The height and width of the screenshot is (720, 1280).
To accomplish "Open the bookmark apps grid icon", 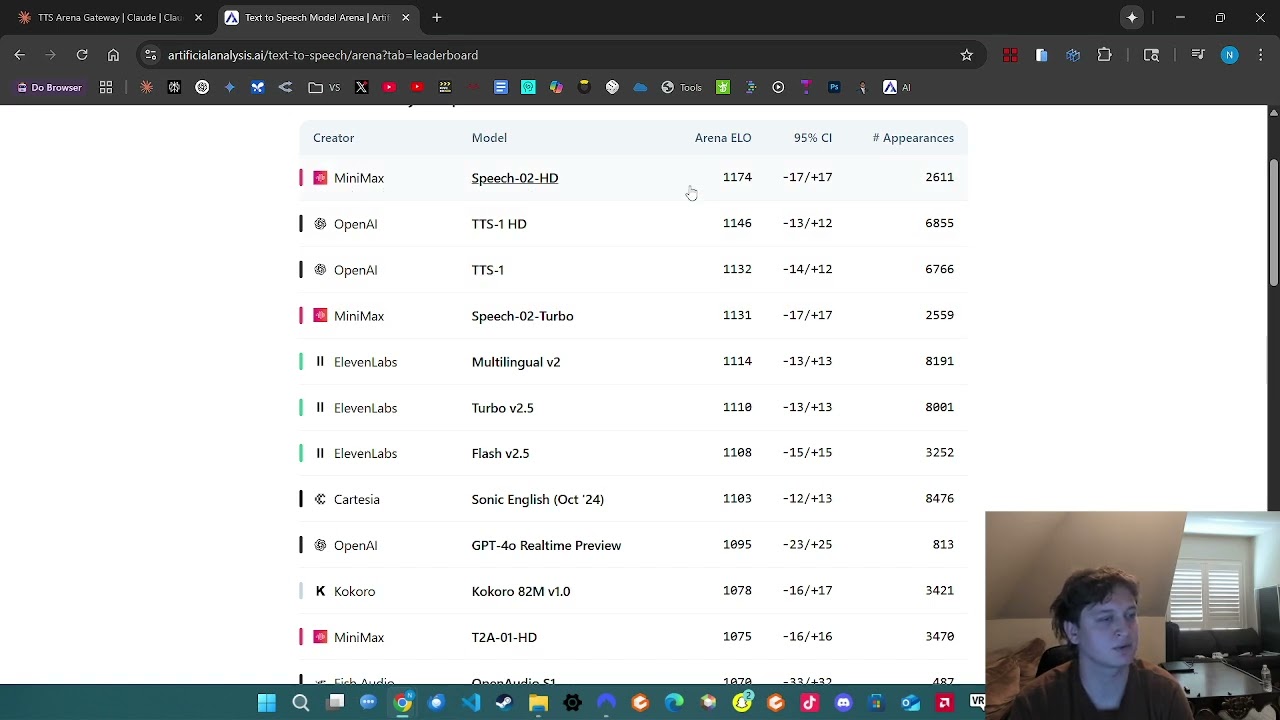I will tap(106, 87).
